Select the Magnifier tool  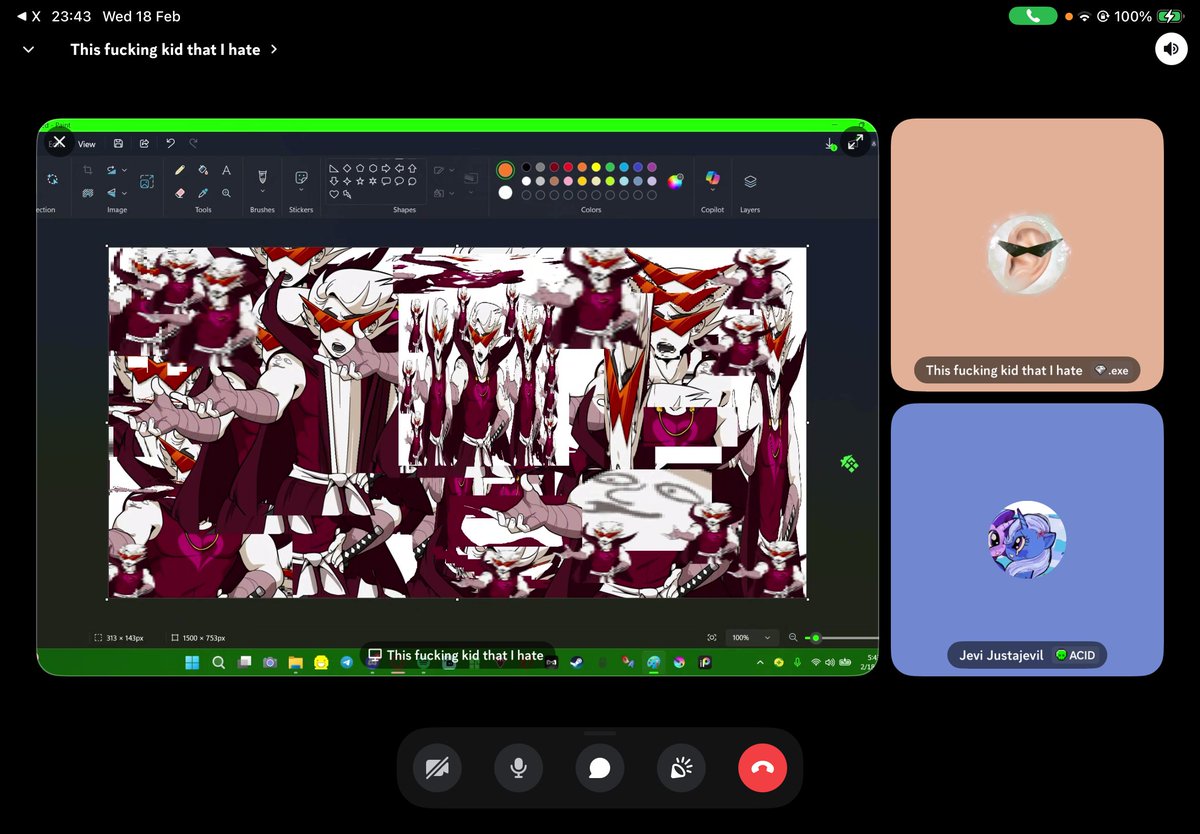(227, 192)
